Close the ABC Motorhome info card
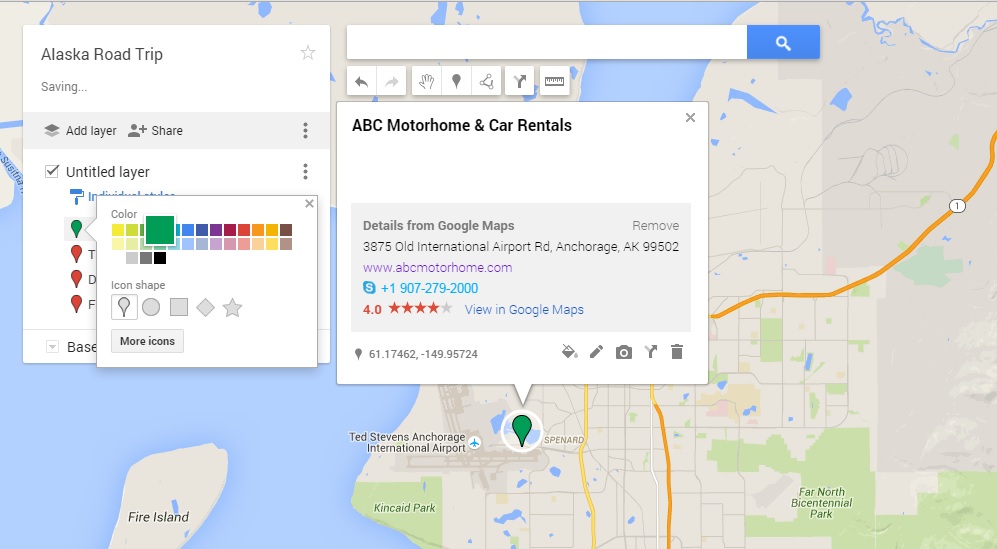Screen dimensions: 997x549 (x=691, y=118)
